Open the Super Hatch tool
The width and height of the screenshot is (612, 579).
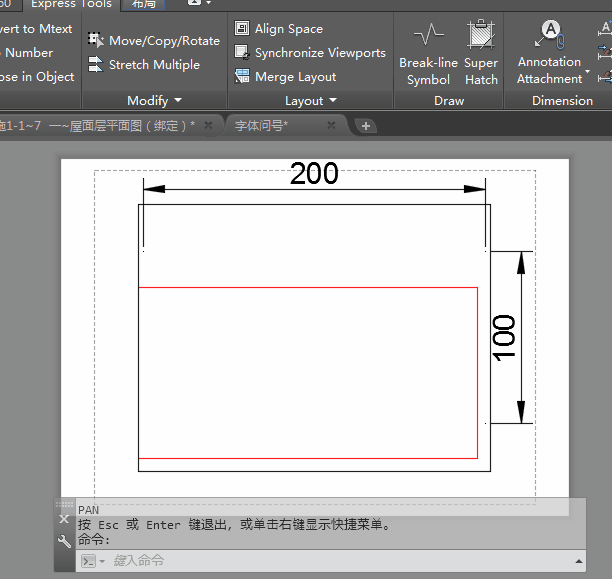pos(481,55)
